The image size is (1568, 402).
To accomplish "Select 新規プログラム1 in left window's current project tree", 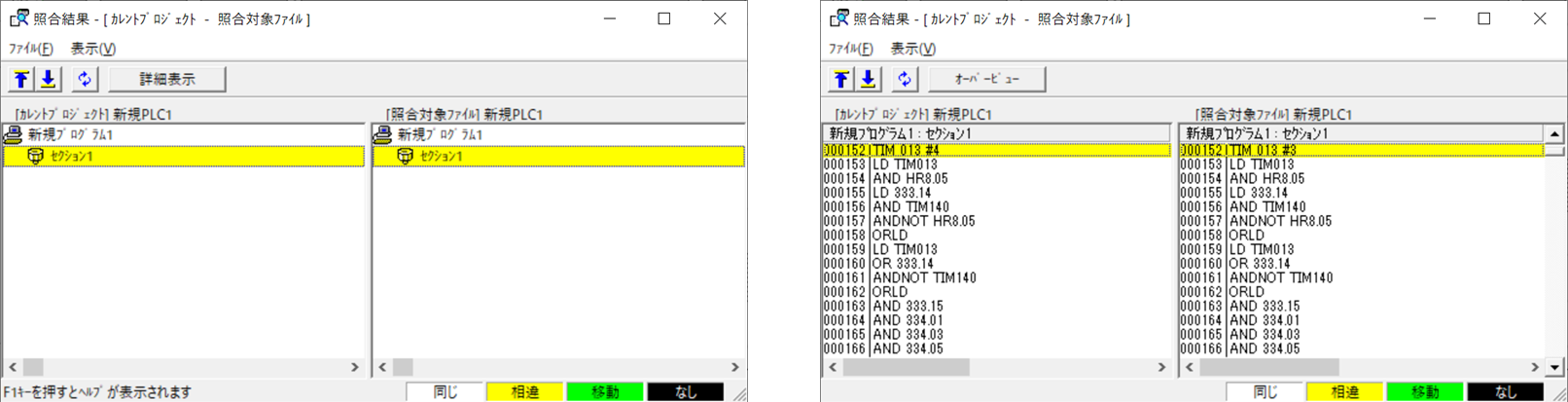I will [70, 134].
